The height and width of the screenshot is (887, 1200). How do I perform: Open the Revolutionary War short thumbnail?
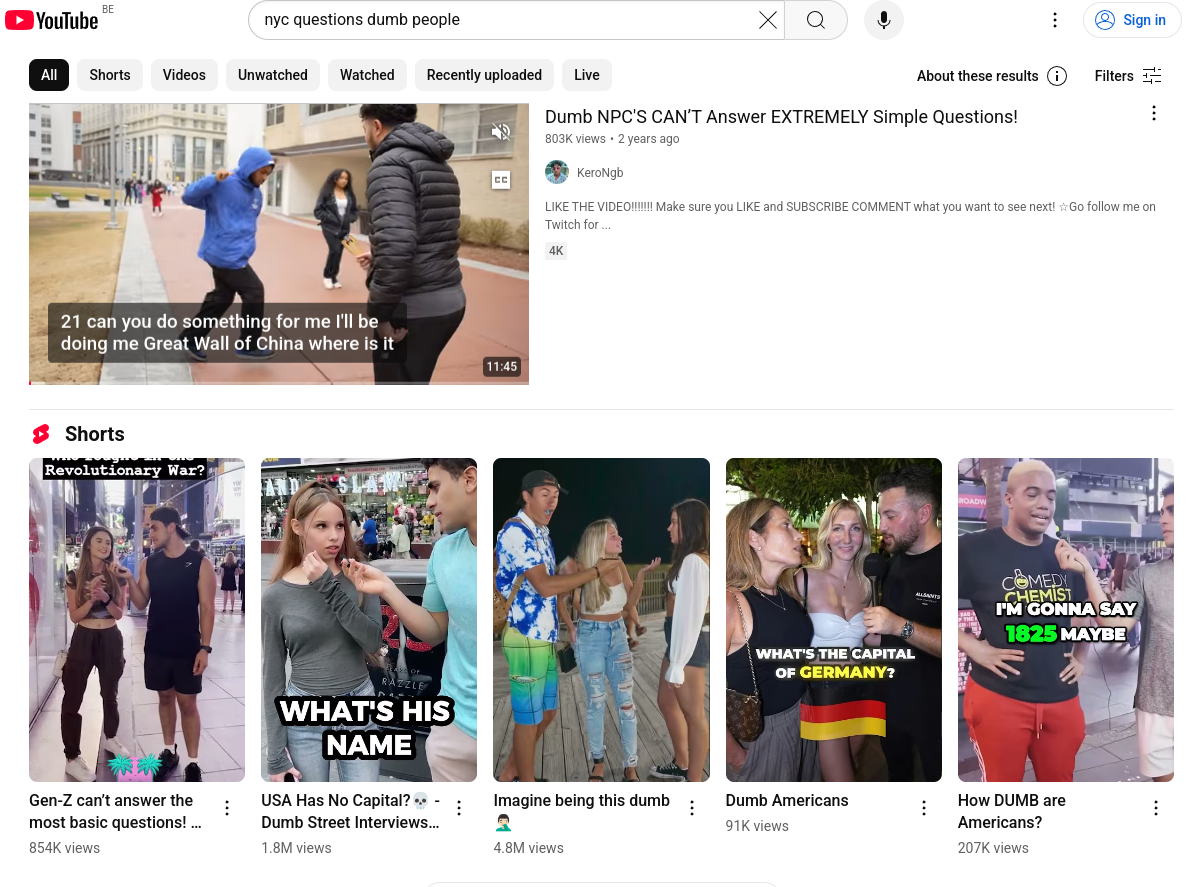coord(137,620)
